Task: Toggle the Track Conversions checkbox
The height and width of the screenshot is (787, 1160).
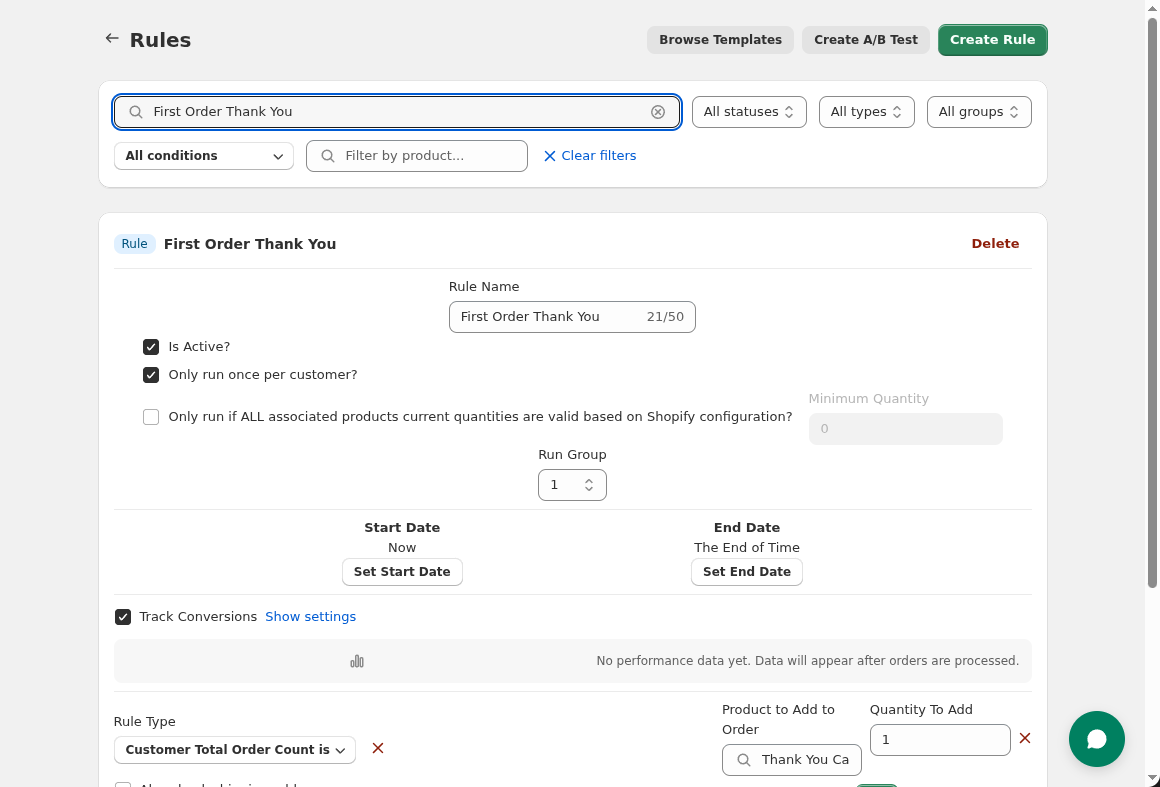Action: tap(123, 617)
